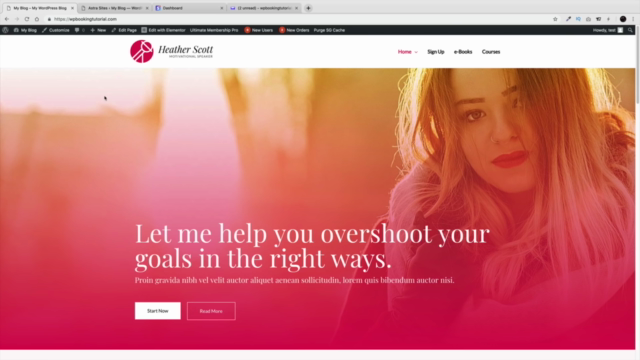Open the WordPress logo menu in admin bar
This screenshot has height=360, width=640.
tap(5, 30)
